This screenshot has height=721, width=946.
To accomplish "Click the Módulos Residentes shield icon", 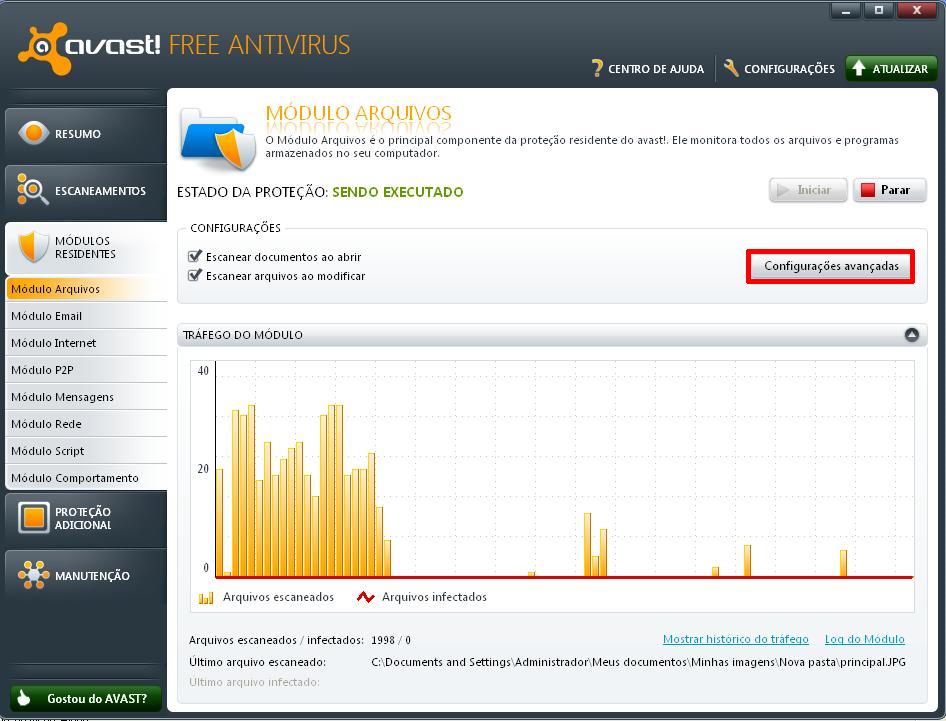I will click(33, 246).
